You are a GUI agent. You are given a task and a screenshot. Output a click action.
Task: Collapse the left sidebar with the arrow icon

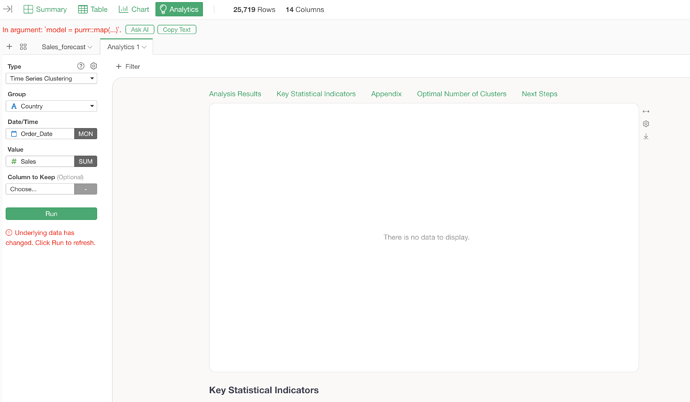tap(8, 9)
